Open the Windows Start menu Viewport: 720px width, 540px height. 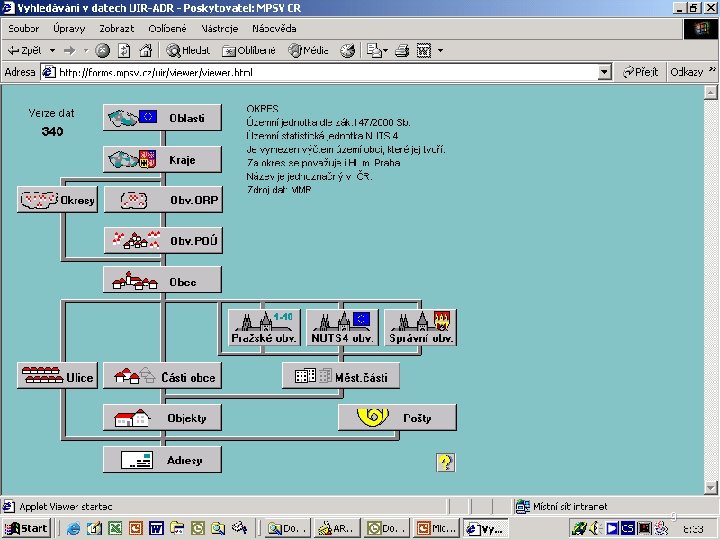[26, 528]
